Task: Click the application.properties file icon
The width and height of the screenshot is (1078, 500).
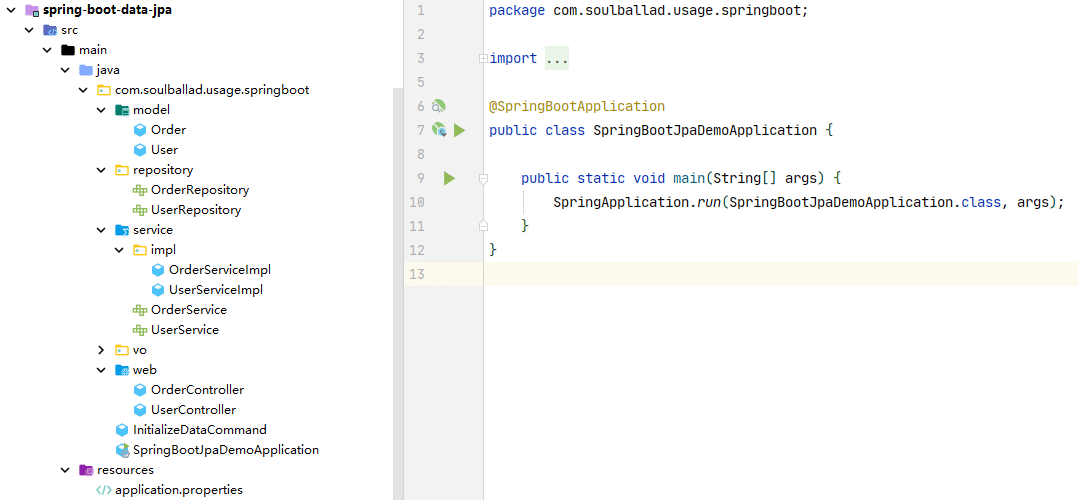Action: click(x=104, y=490)
